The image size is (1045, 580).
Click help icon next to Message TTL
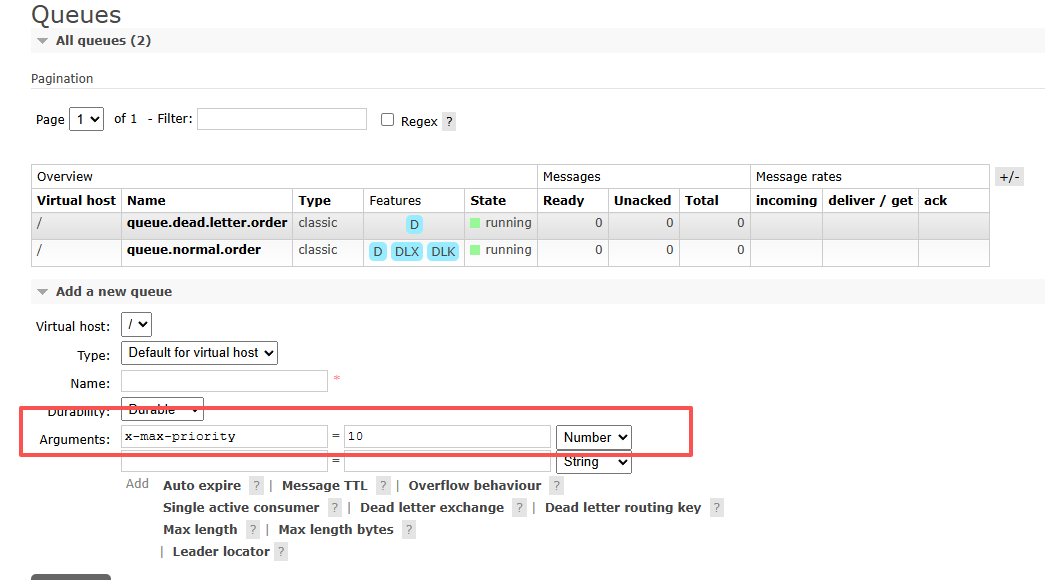(383, 486)
